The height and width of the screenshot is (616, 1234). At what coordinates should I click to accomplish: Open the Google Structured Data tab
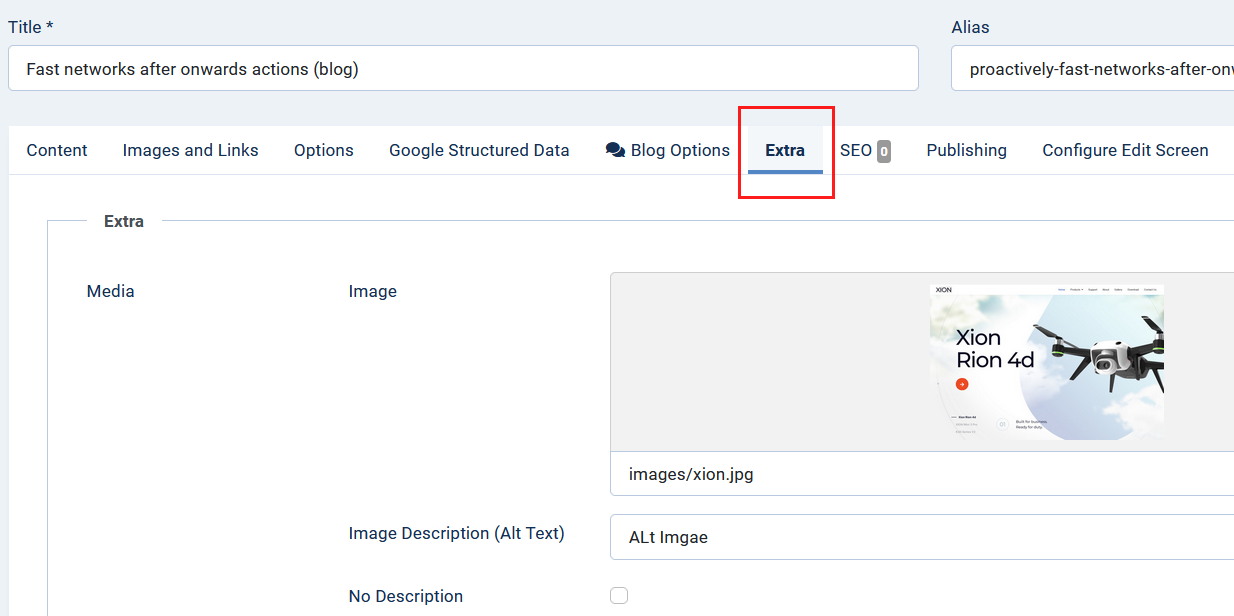pos(479,150)
